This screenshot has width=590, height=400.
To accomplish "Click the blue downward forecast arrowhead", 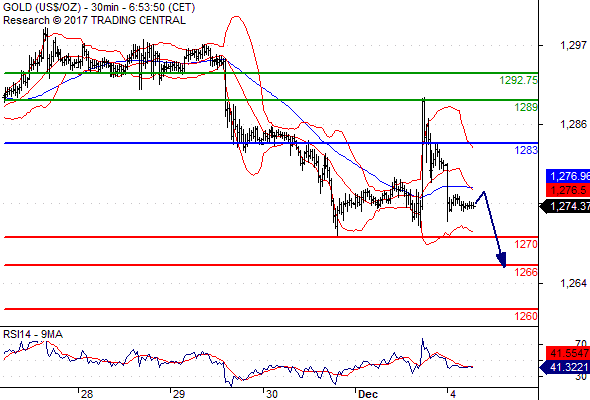I will [502, 260].
